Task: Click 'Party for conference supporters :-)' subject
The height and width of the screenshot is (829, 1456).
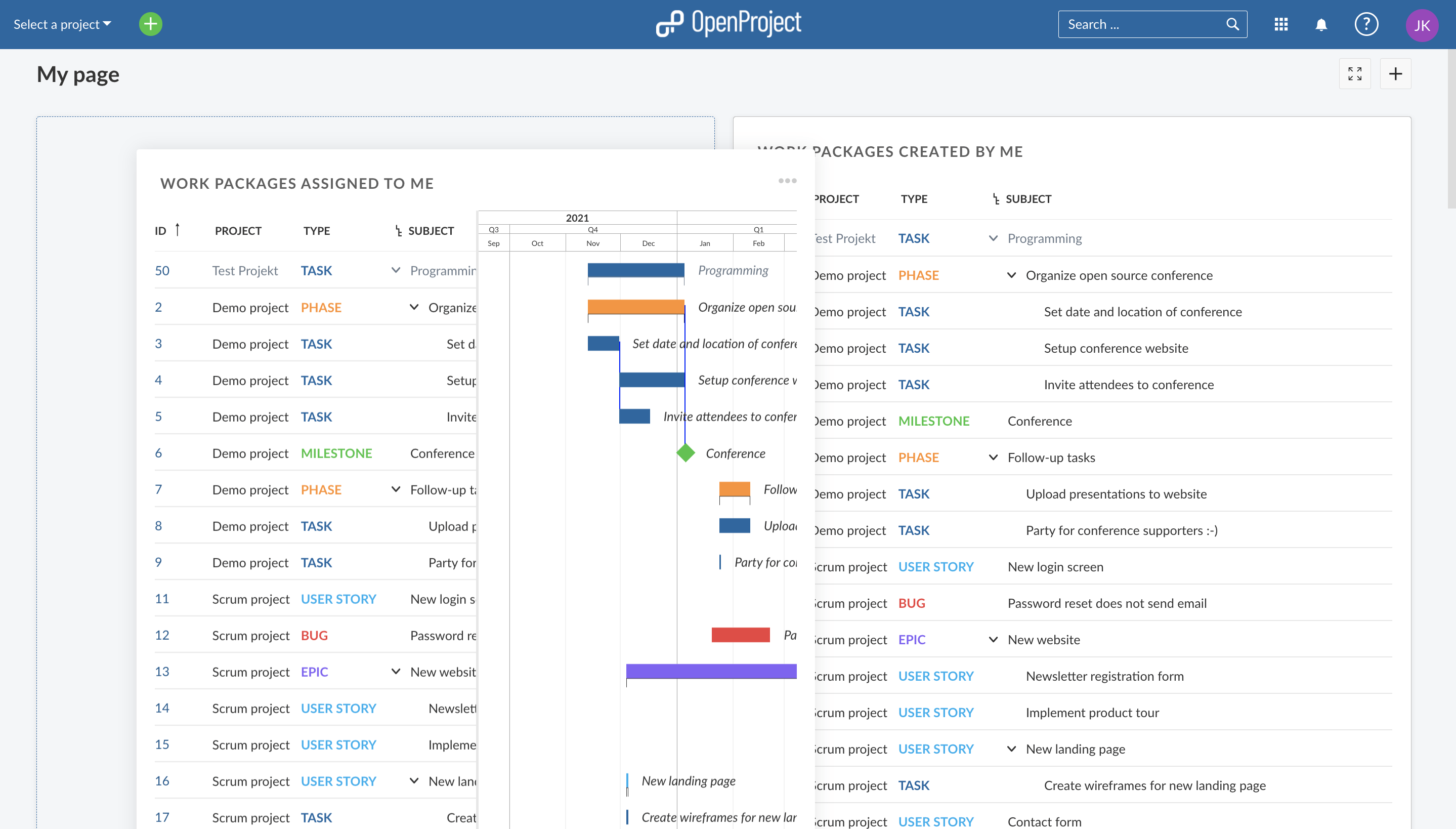Action: tap(1122, 530)
